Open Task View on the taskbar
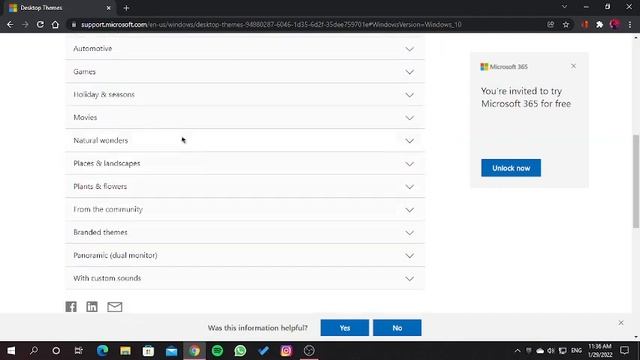The height and width of the screenshot is (360, 640). (78, 351)
